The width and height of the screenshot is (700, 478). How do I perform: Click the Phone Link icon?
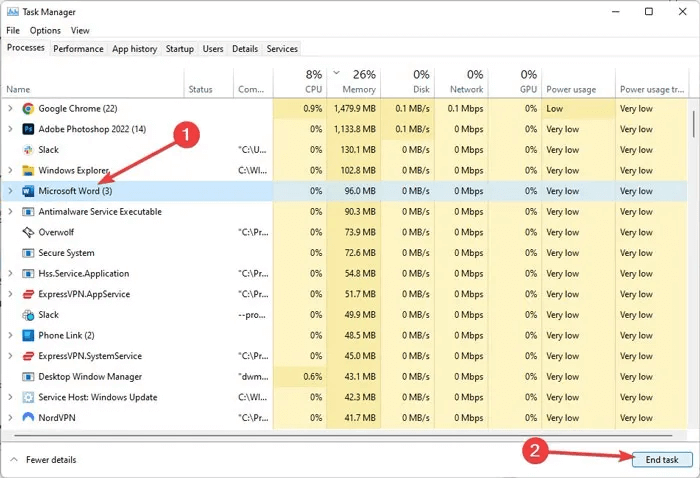tap(28, 335)
